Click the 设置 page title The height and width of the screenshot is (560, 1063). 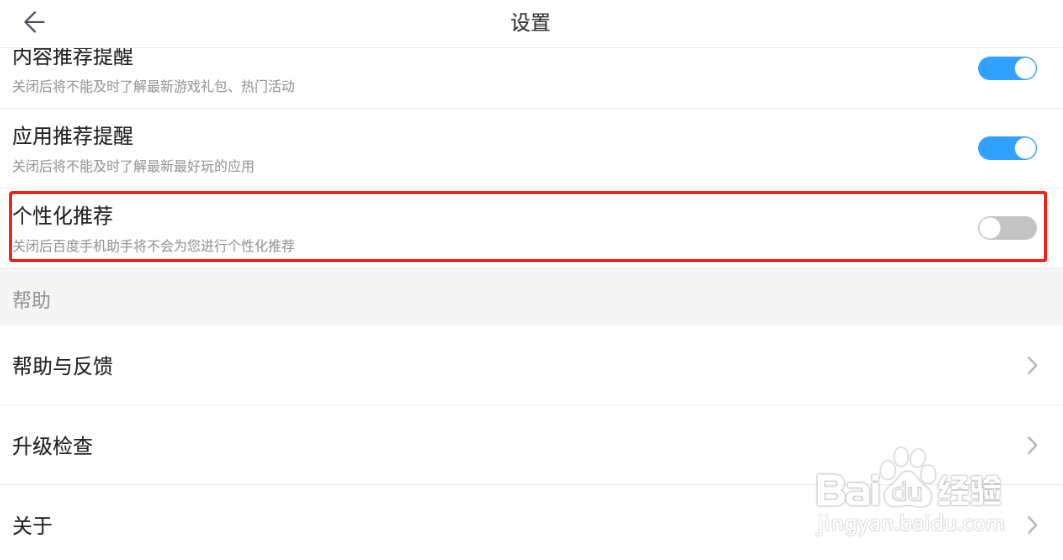pyautogui.click(x=530, y=23)
